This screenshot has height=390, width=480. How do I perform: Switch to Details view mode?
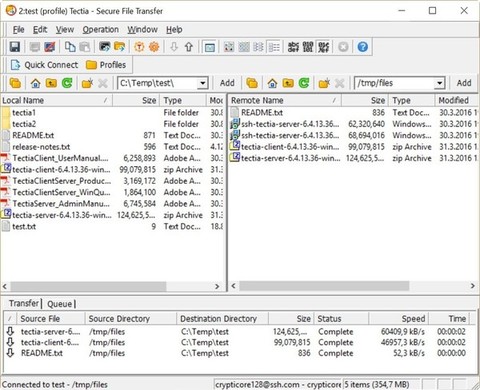pyautogui.click(x=274, y=47)
